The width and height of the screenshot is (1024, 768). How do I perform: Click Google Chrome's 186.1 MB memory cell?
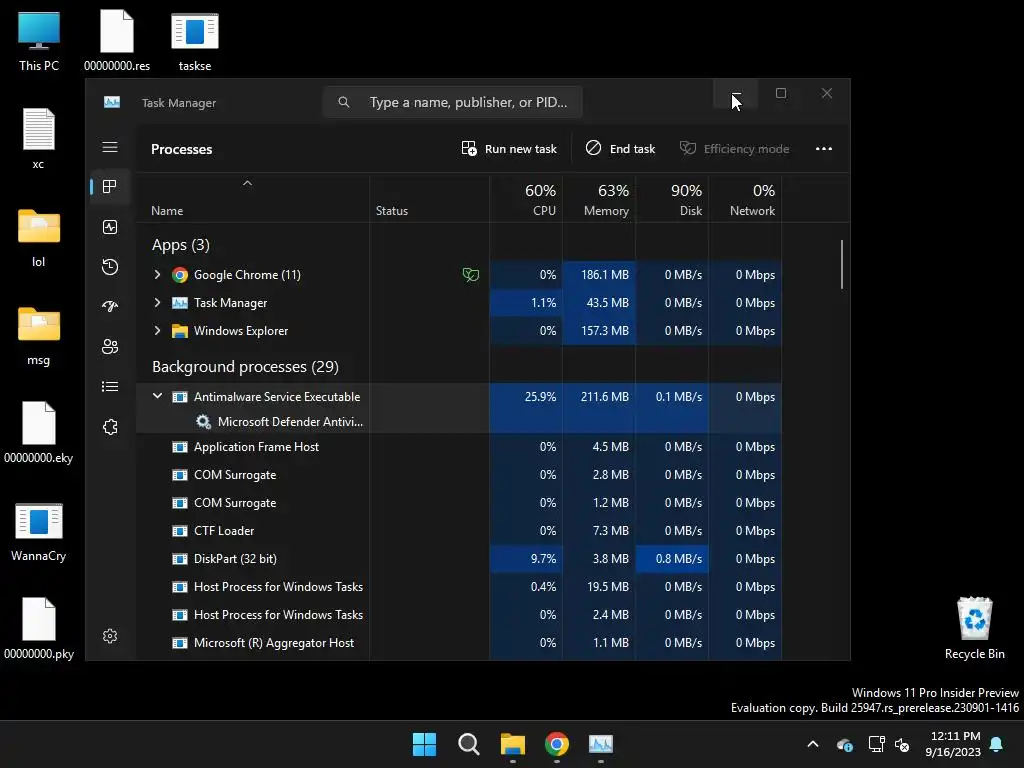(599, 275)
